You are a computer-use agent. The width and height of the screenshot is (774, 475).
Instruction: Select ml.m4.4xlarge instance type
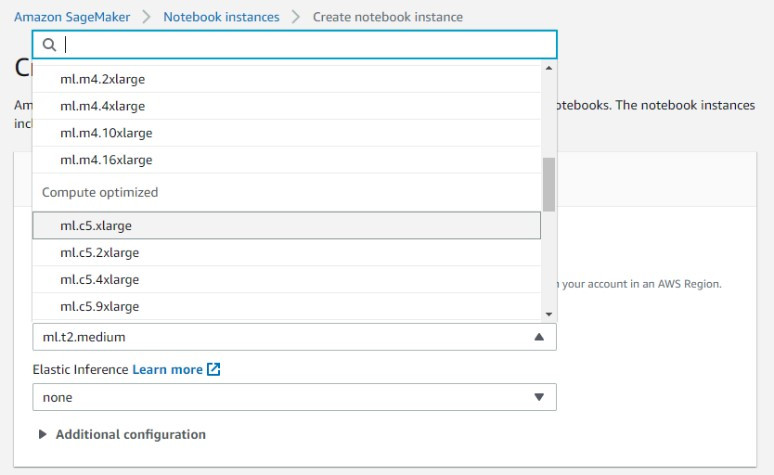(x=286, y=106)
